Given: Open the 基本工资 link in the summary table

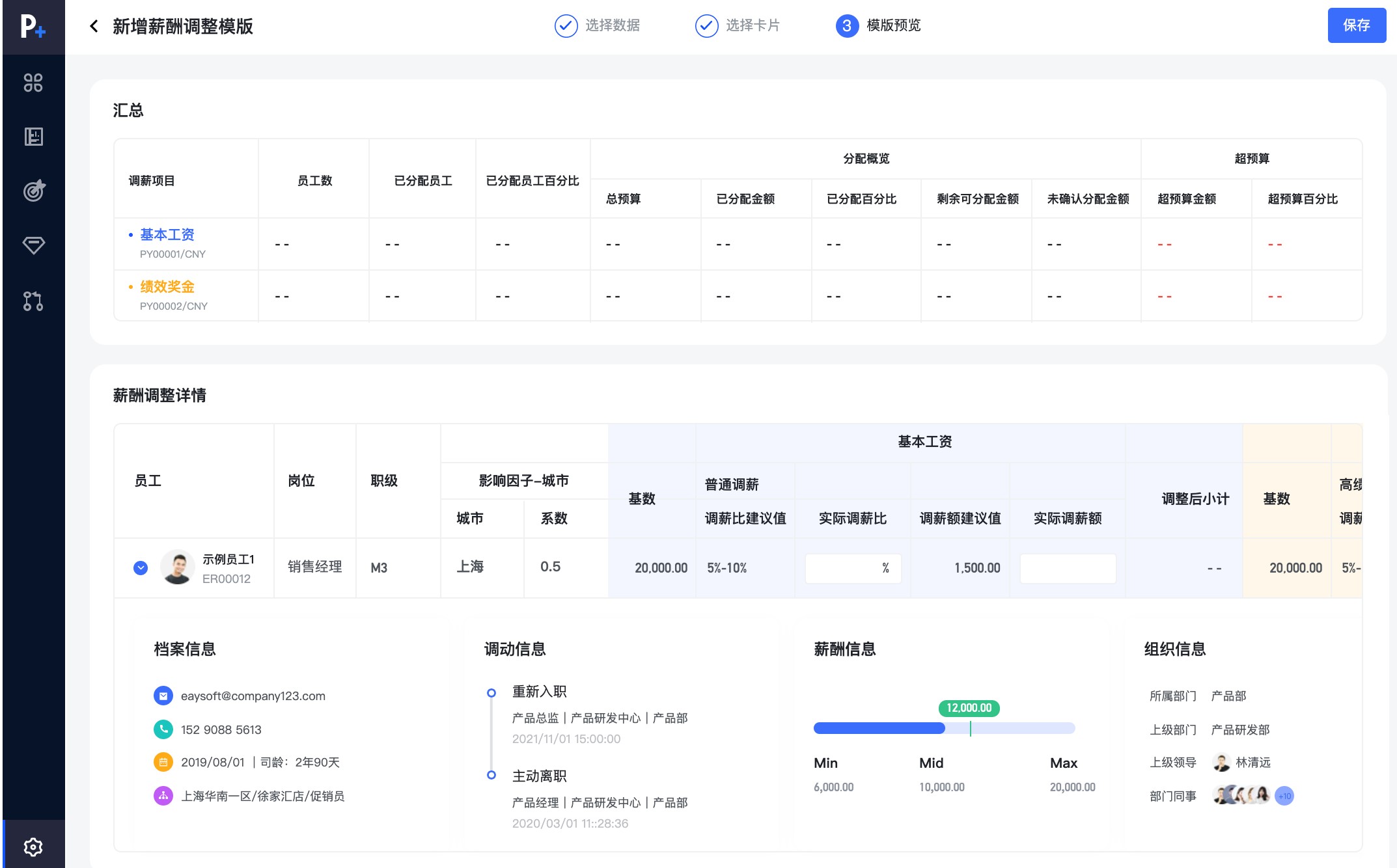Looking at the screenshot, I should pyautogui.click(x=167, y=234).
